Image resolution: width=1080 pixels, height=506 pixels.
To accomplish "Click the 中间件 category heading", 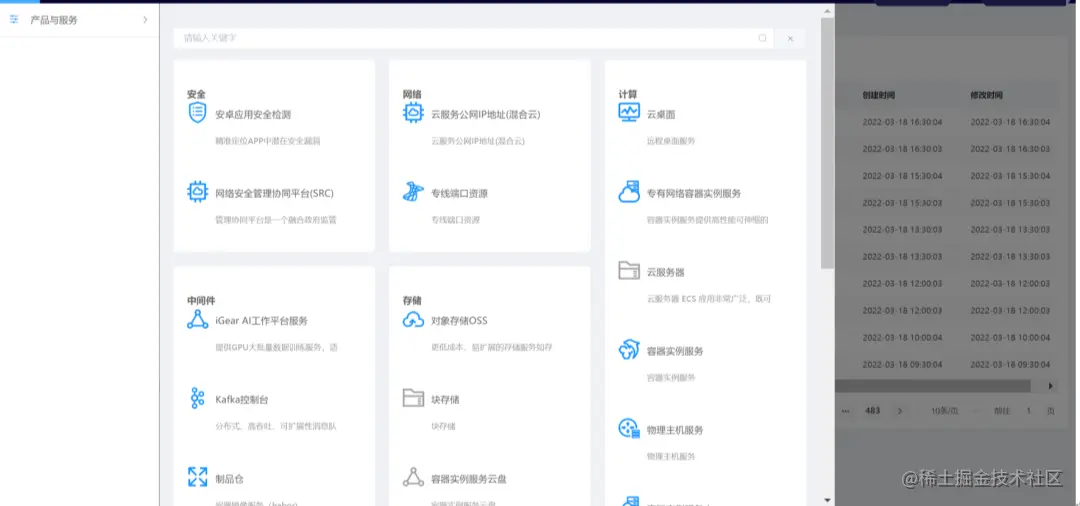I will click(201, 301).
